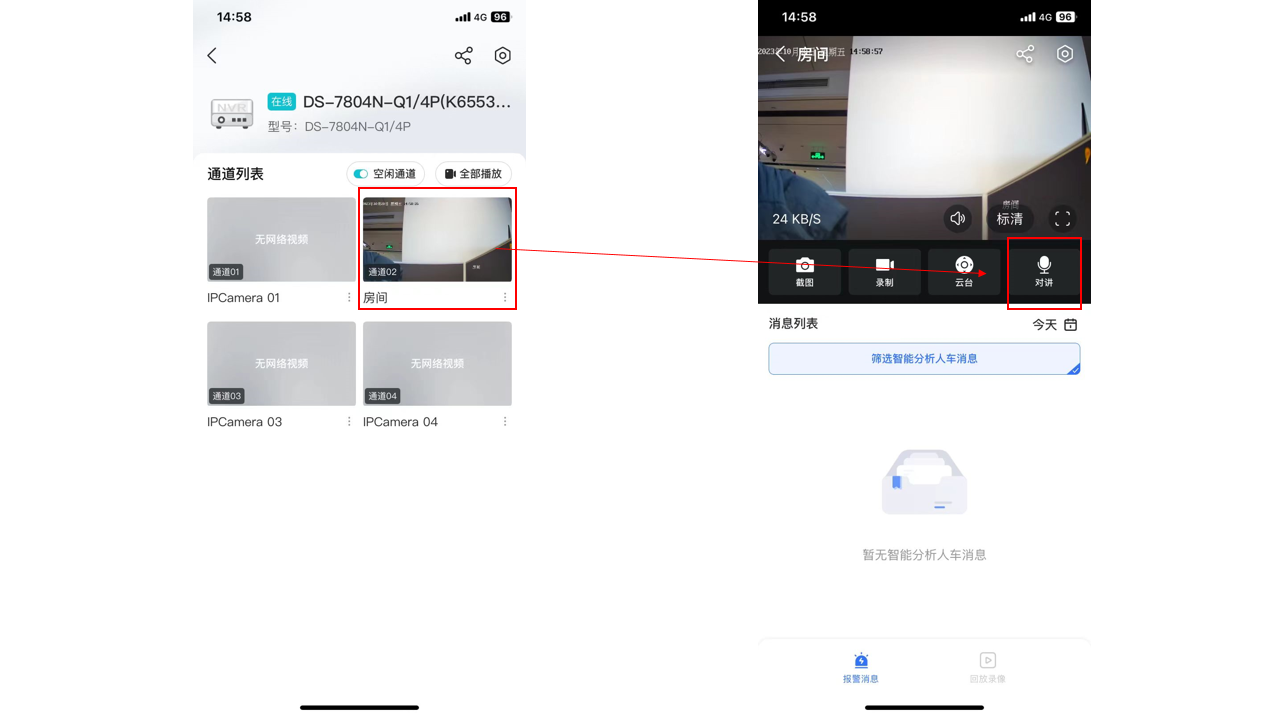Viewport: 1269px width, 713px height.
Task: Switch to the 回放录像 playback tab
Action: click(987, 667)
